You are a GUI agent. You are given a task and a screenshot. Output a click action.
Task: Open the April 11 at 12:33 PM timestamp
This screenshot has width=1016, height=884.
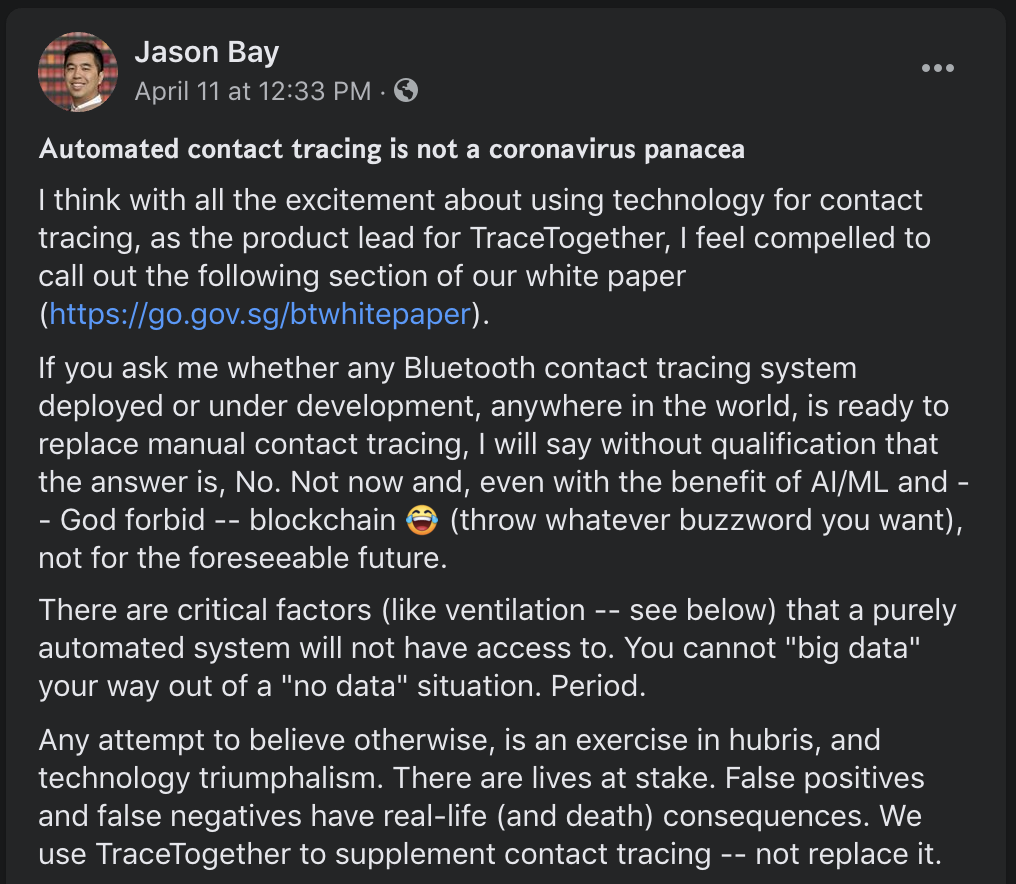(x=253, y=92)
